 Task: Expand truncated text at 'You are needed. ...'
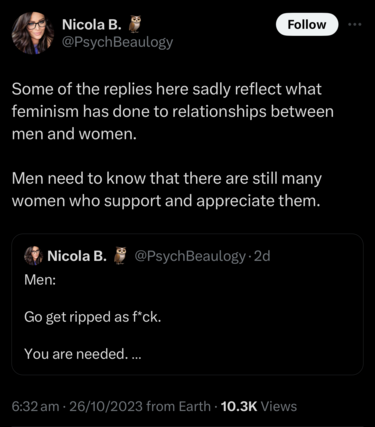pyautogui.click(x=83, y=354)
